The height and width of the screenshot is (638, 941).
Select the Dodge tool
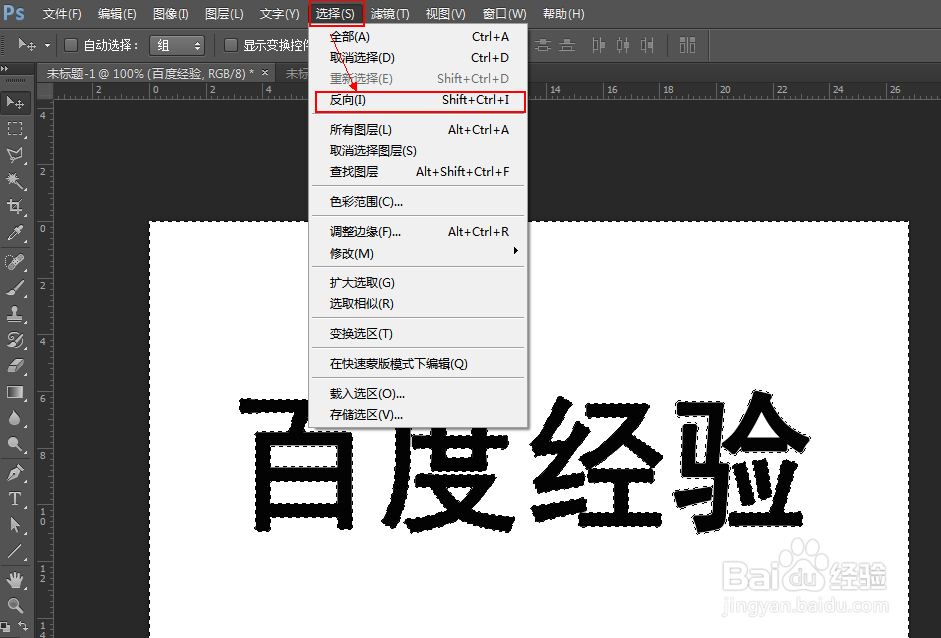(x=15, y=444)
